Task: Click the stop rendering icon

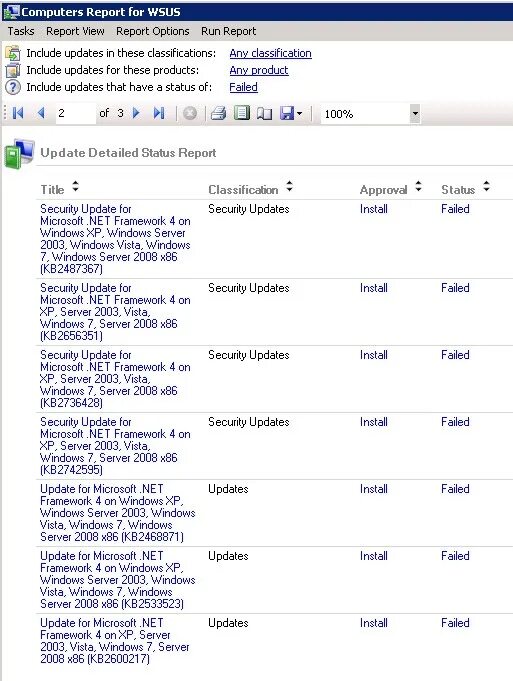Action: click(x=190, y=113)
